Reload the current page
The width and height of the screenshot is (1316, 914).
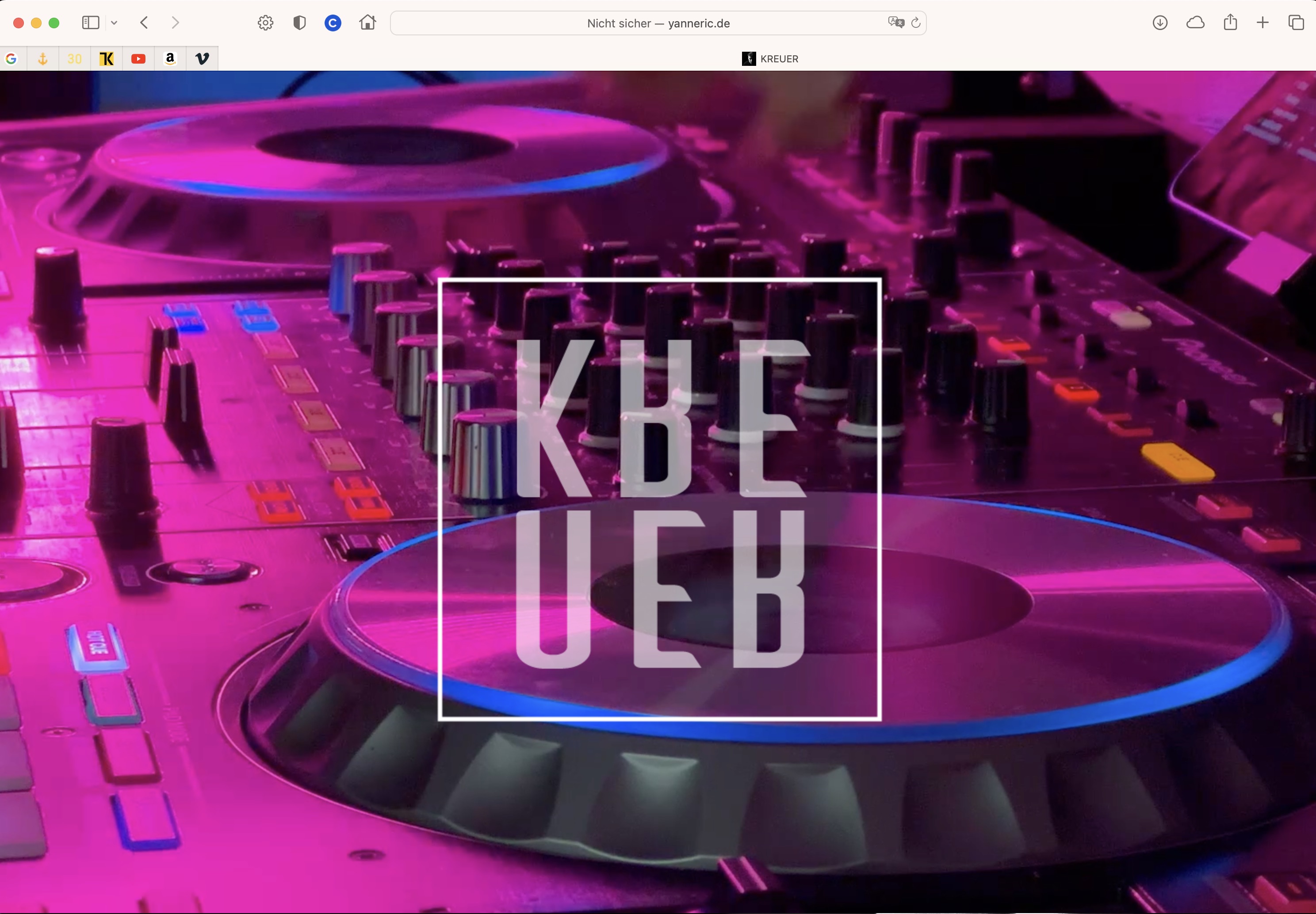click(x=915, y=23)
